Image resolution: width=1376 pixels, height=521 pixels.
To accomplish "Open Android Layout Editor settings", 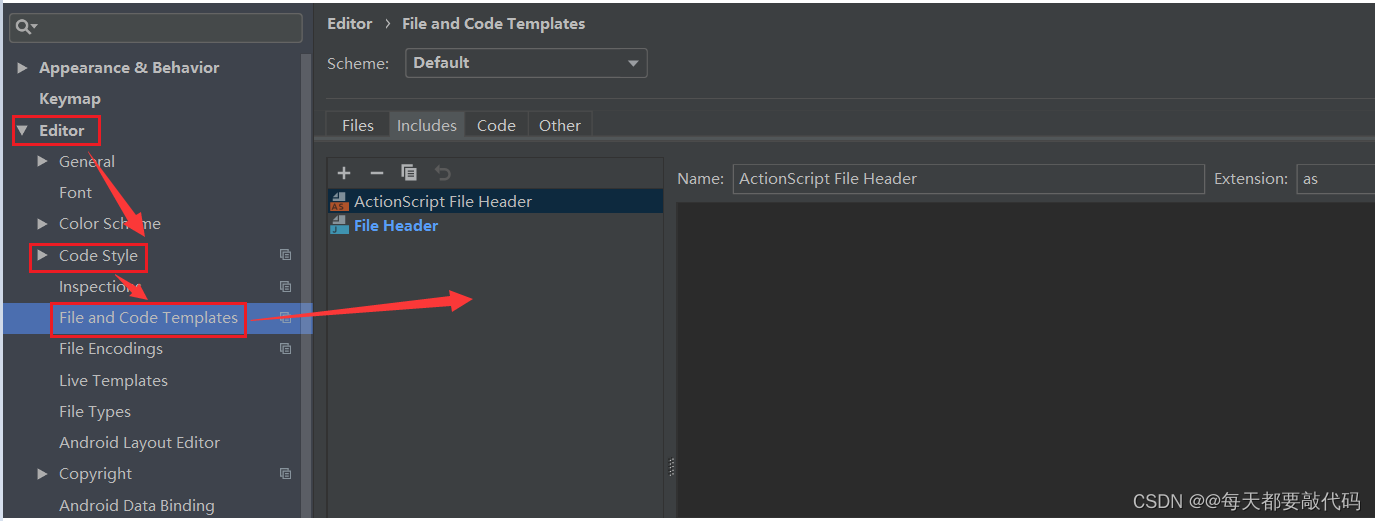I will pos(139,442).
